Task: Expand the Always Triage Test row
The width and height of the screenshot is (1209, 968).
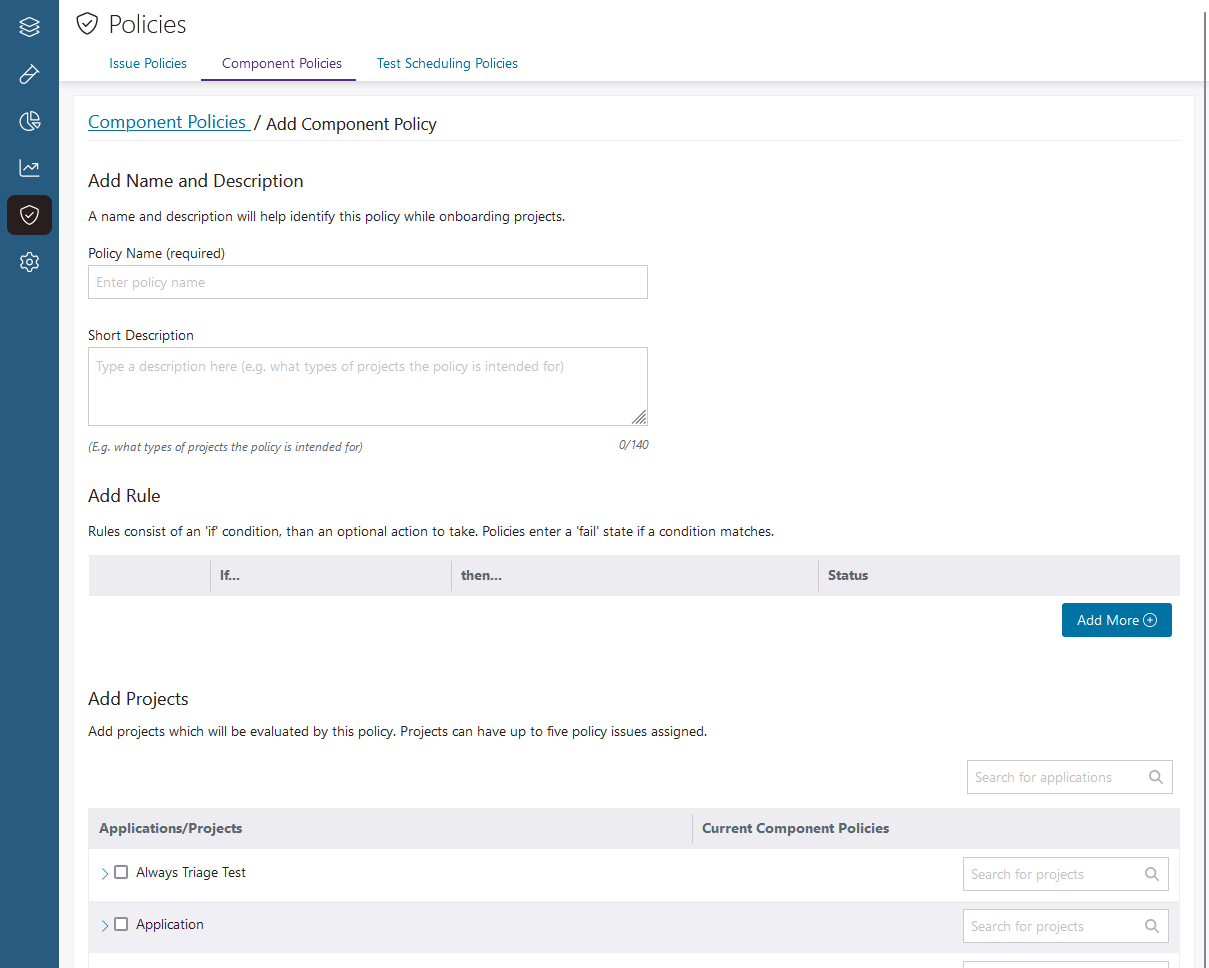Action: pyautogui.click(x=105, y=874)
